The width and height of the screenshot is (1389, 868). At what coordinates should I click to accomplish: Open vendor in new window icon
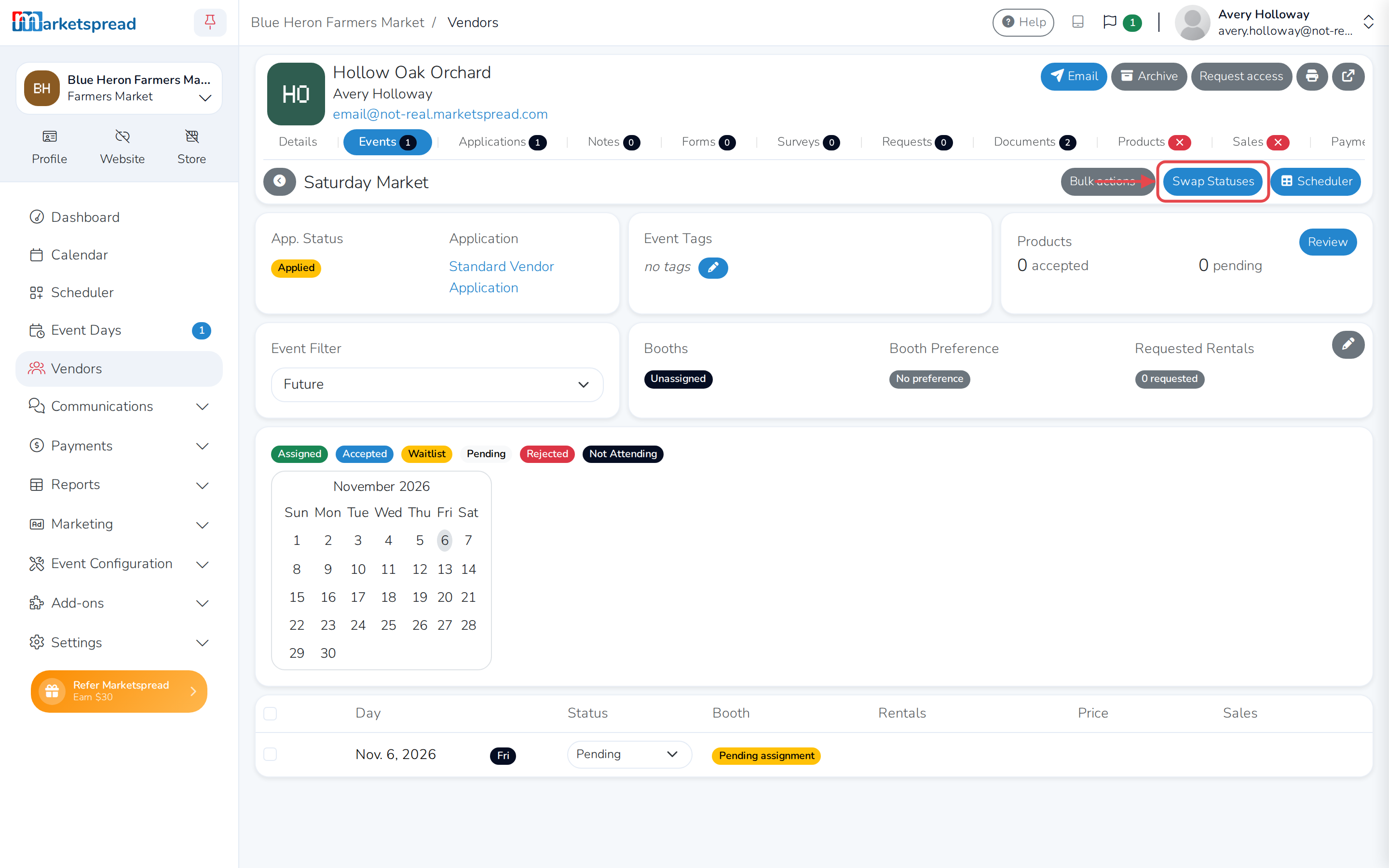pyautogui.click(x=1348, y=76)
